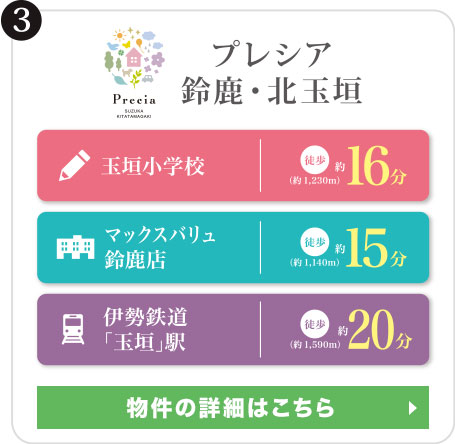Click the 伊勢鉄道「玉垣」駅 label
This screenshot has width=455, height=444.
[x=146, y=329]
